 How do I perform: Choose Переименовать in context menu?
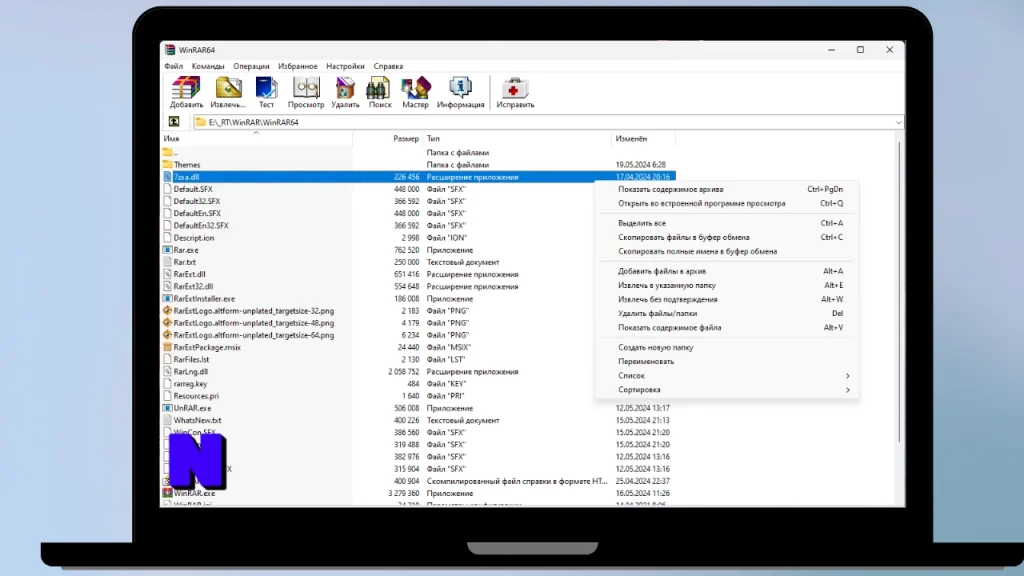(x=726, y=361)
